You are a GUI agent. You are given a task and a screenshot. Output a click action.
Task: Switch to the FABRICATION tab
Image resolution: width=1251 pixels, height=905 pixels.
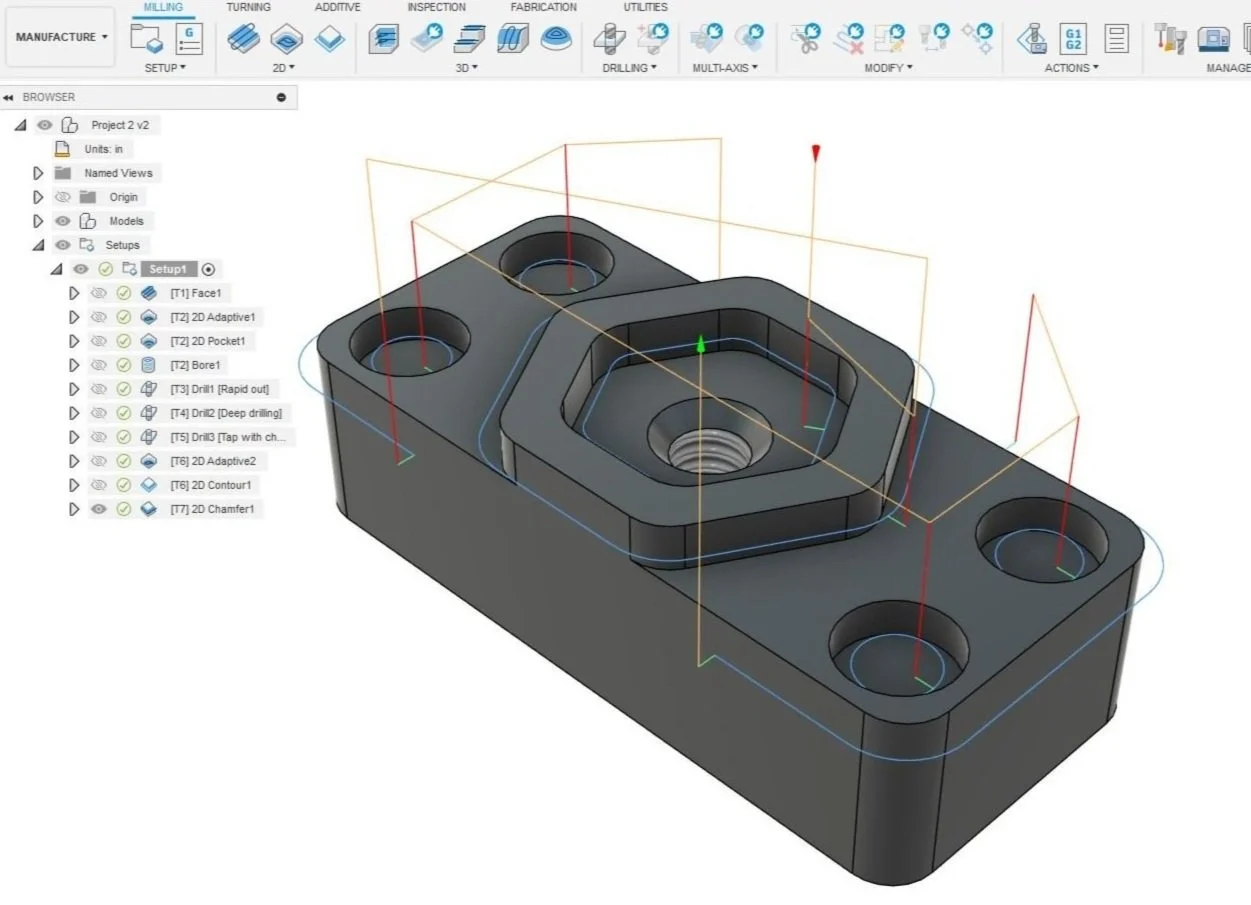coord(543,7)
